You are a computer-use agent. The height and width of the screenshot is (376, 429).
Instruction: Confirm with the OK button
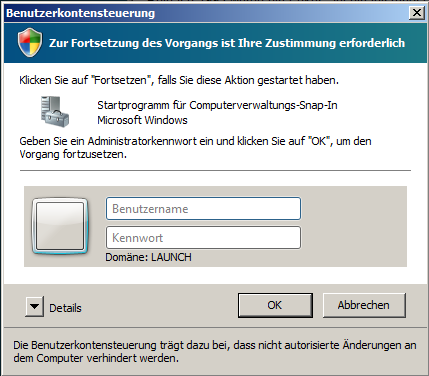coord(275,305)
